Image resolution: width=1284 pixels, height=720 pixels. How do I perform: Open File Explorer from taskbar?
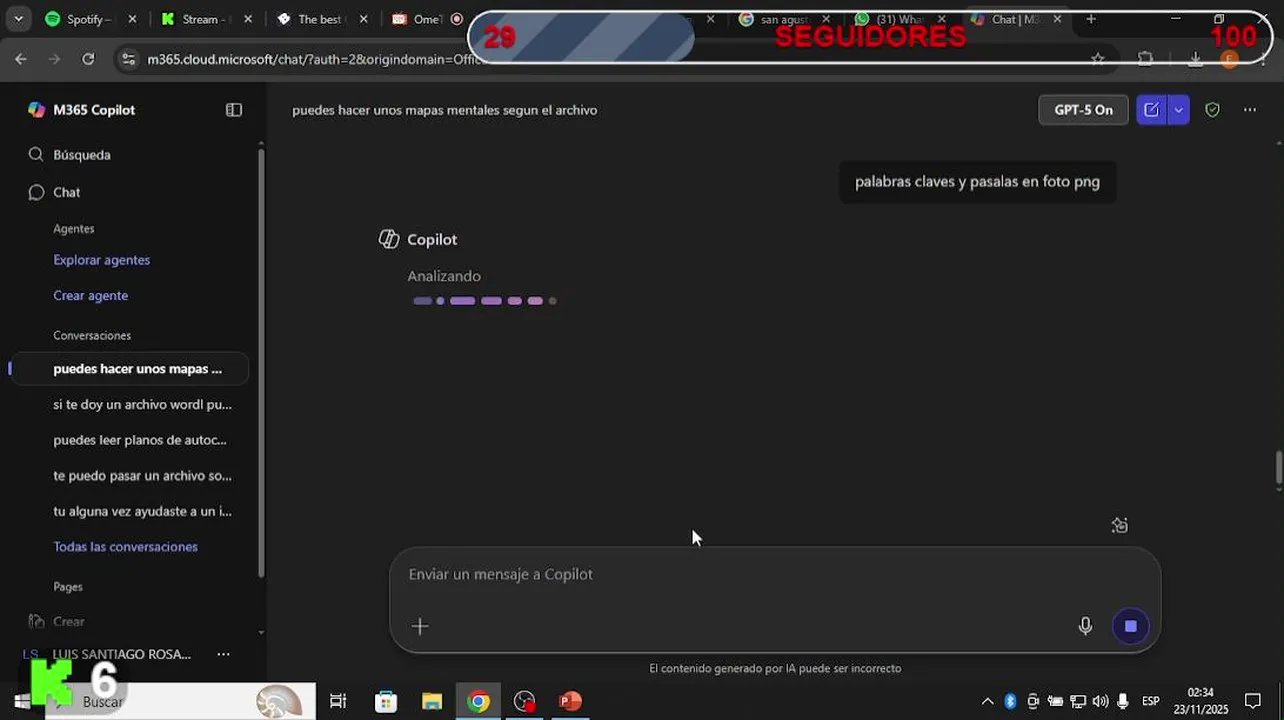coord(432,701)
